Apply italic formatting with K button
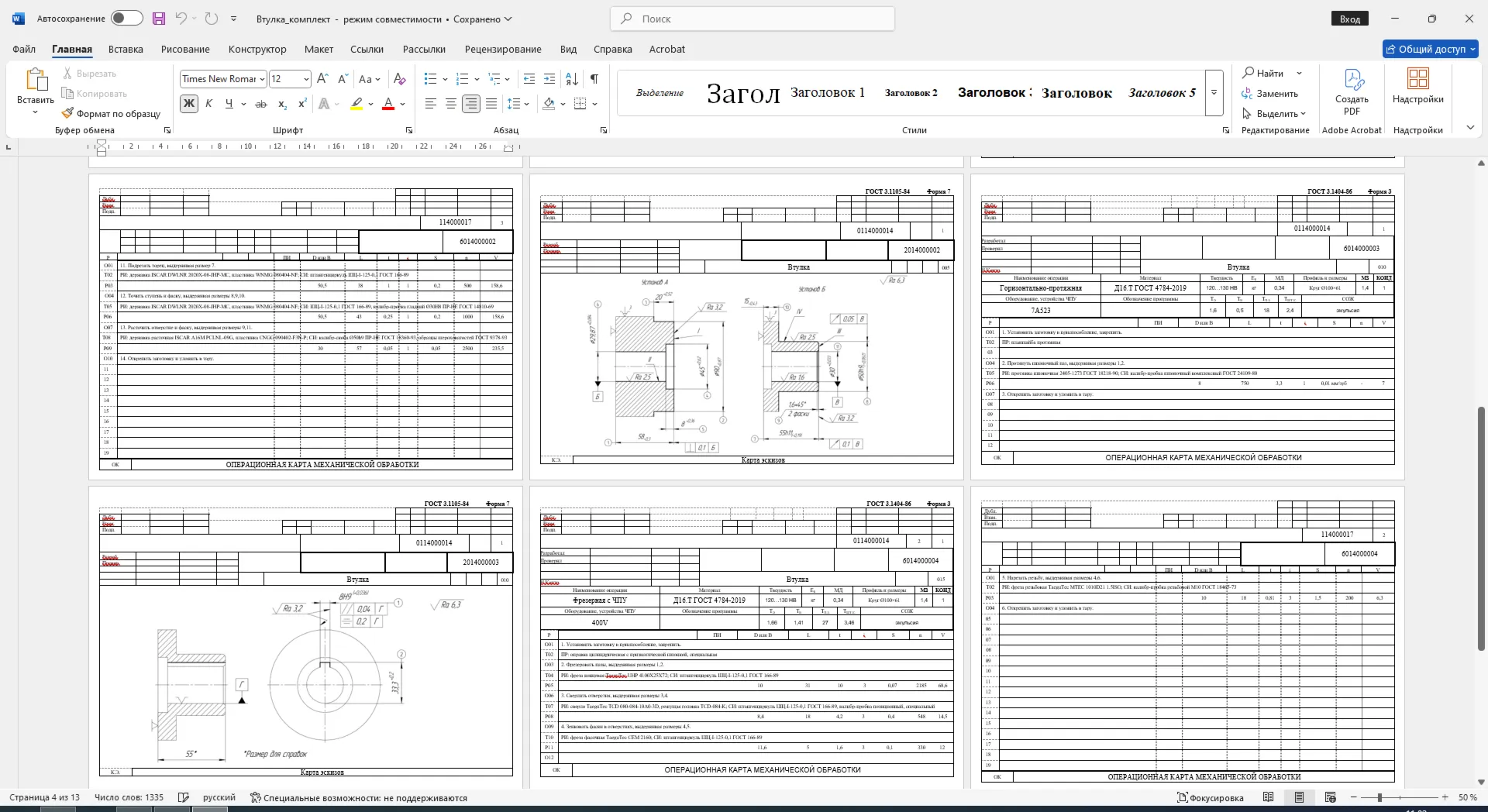Screen dimensions: 1488x812 click(x=208, y=104)
